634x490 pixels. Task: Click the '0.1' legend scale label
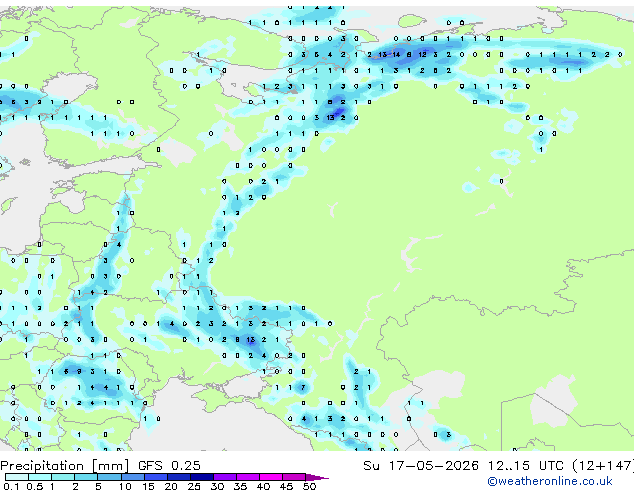11,486
